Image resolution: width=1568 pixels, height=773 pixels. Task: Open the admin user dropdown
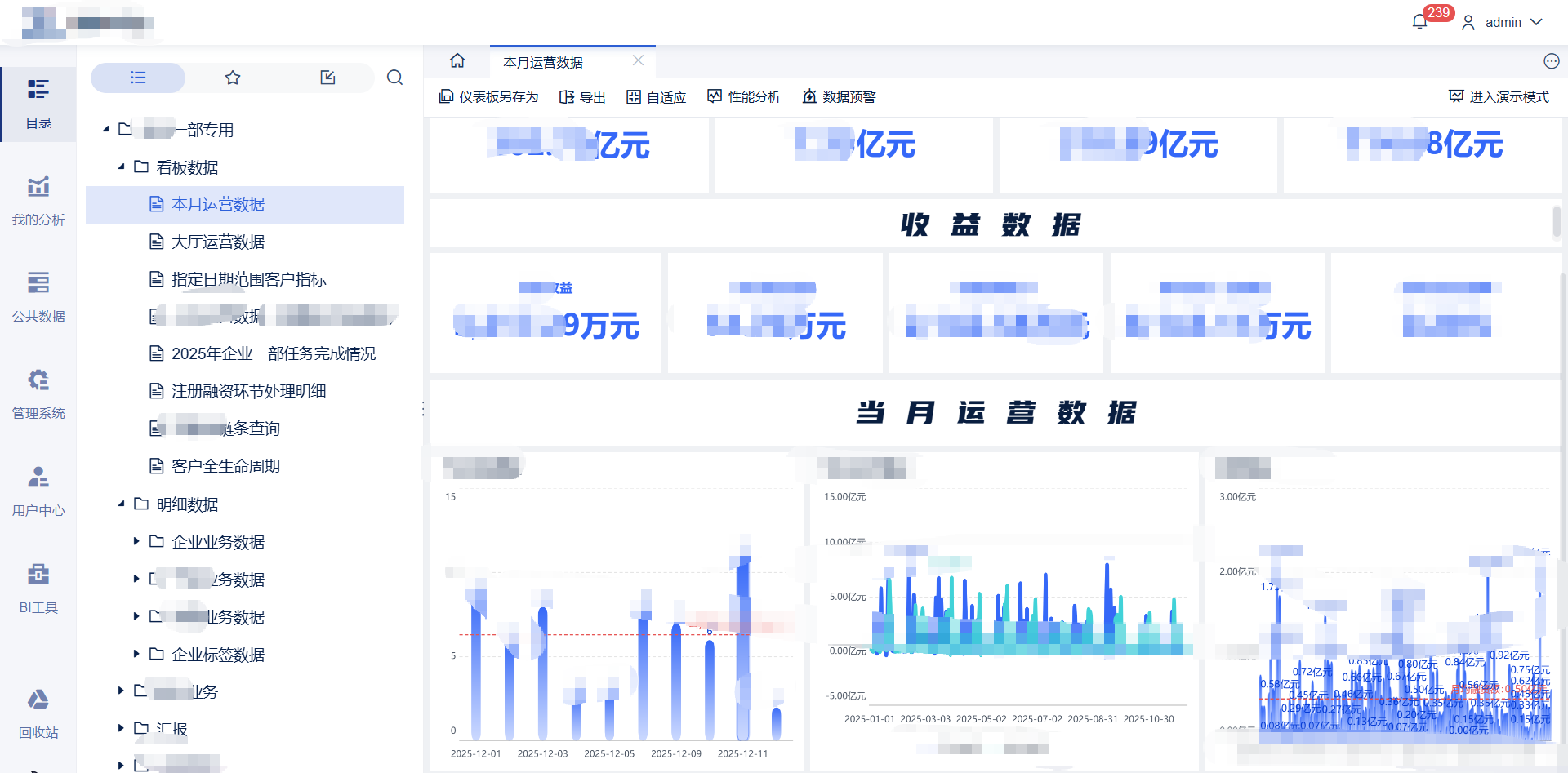pos(1503,22)
